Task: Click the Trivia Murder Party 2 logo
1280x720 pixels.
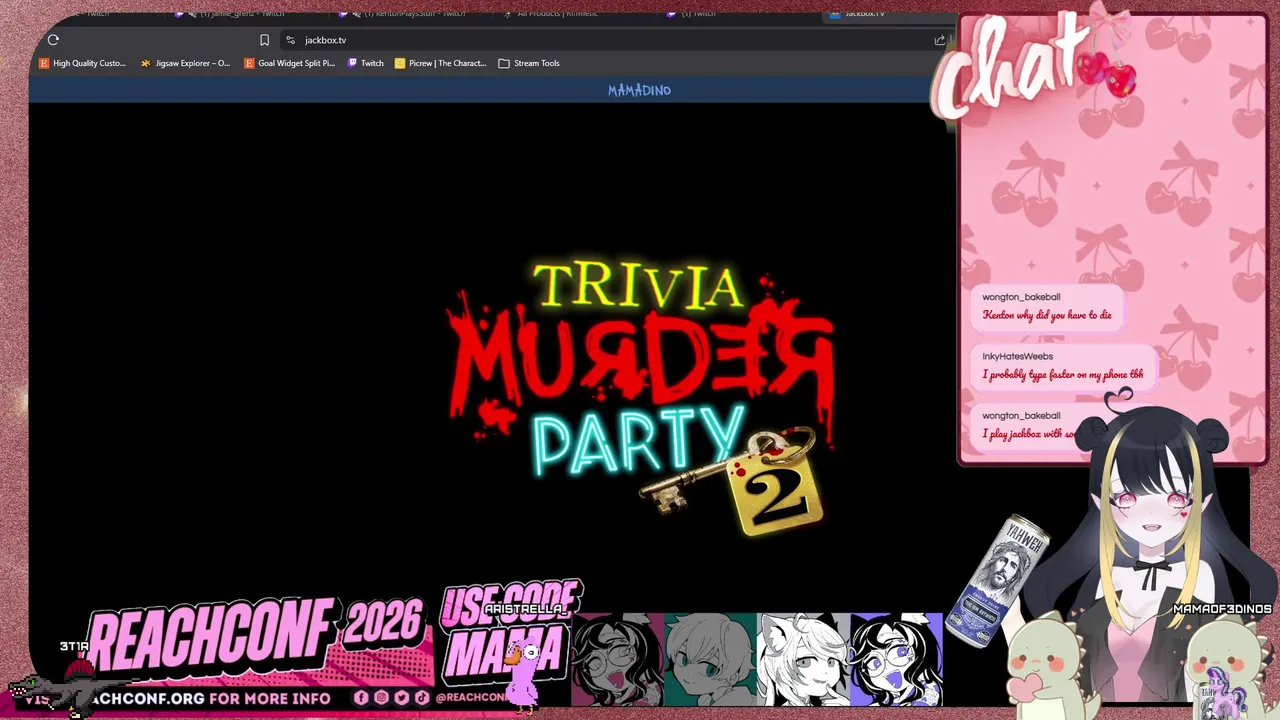Action: coord(640,395)
